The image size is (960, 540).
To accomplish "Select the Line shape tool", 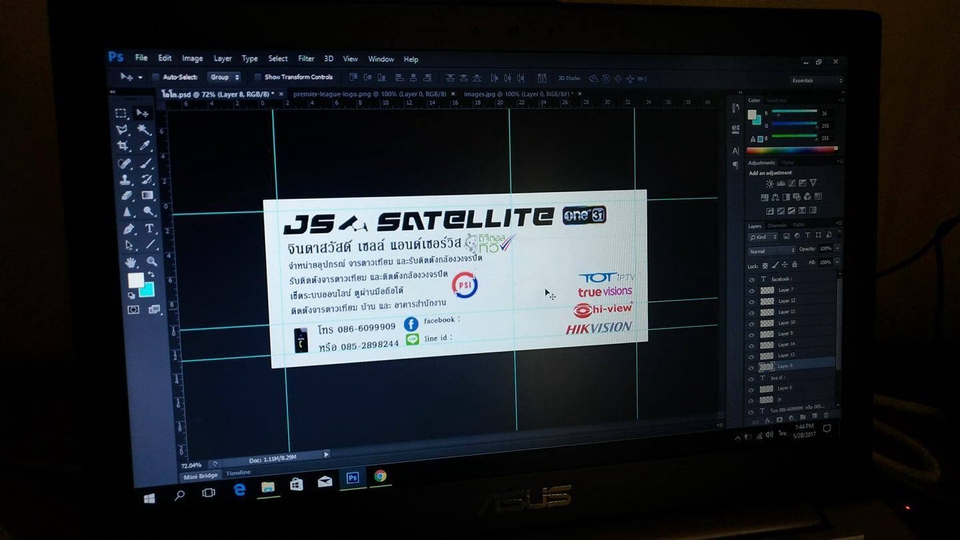I will pos(151,245).
